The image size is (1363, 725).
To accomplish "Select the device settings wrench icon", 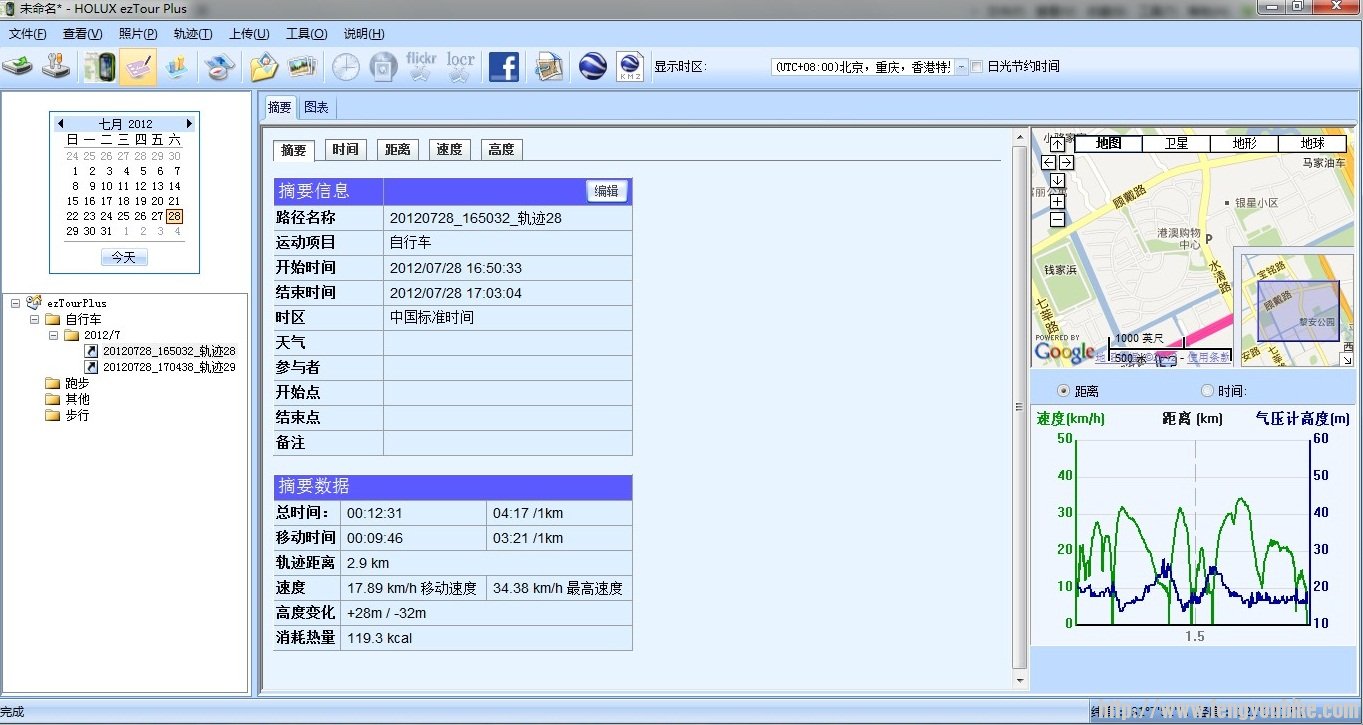I will pos(56,66).
